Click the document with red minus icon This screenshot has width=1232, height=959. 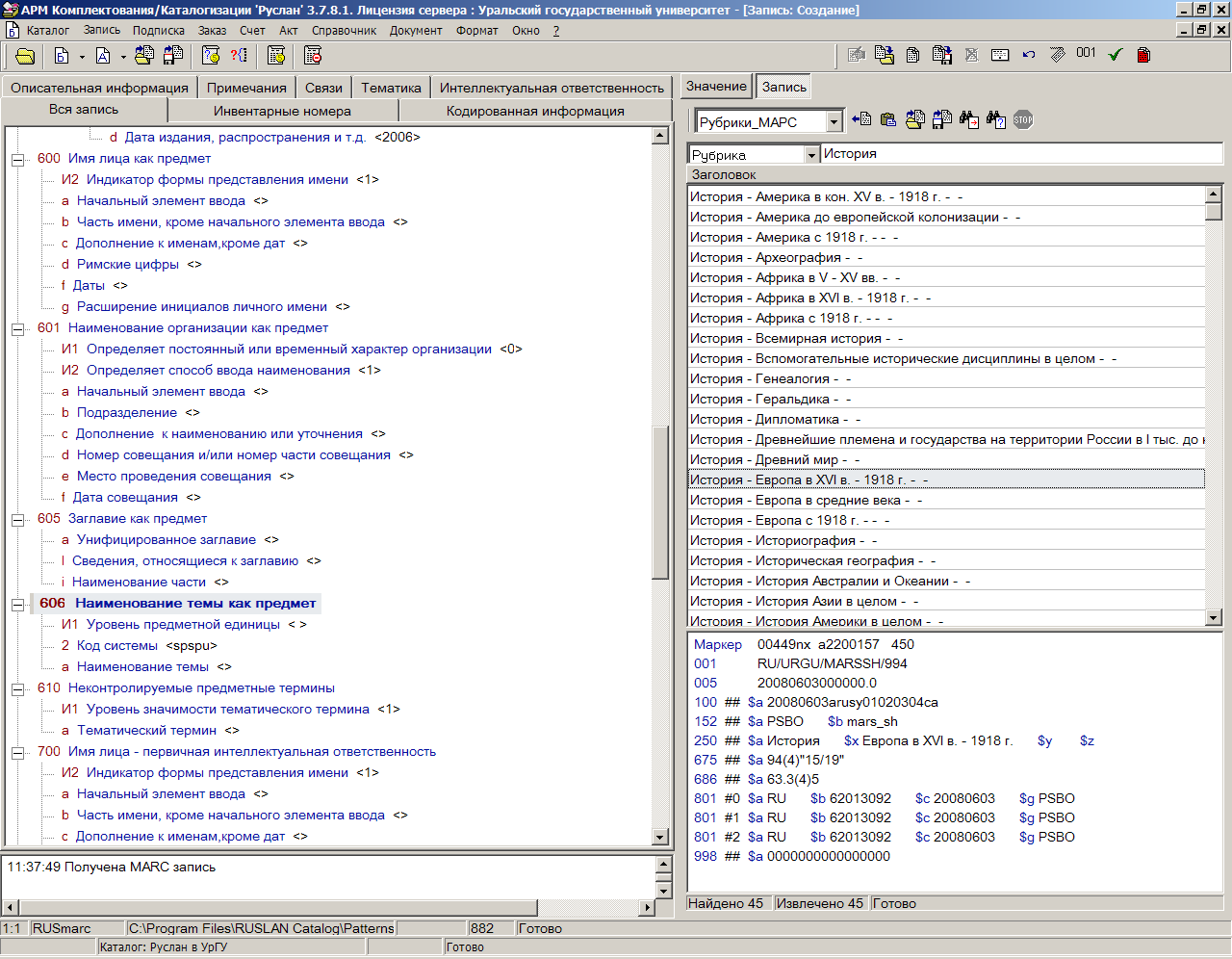312,56
